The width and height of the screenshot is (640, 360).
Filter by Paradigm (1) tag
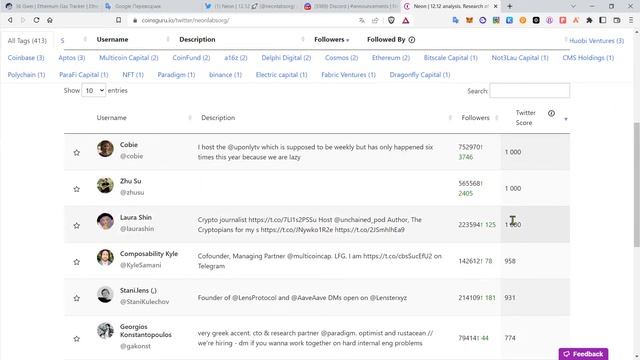pos(176,75)
